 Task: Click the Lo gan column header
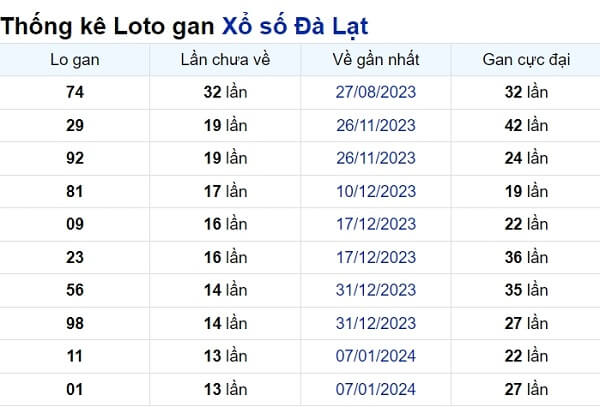[75, 60]
